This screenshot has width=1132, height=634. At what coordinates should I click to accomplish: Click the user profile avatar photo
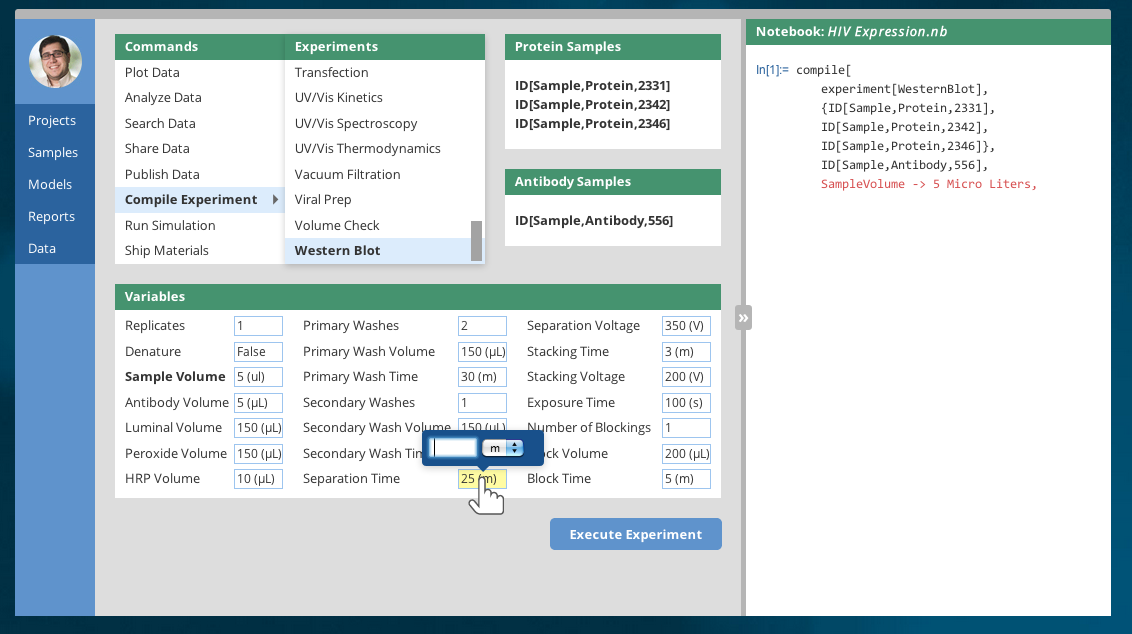55,62
